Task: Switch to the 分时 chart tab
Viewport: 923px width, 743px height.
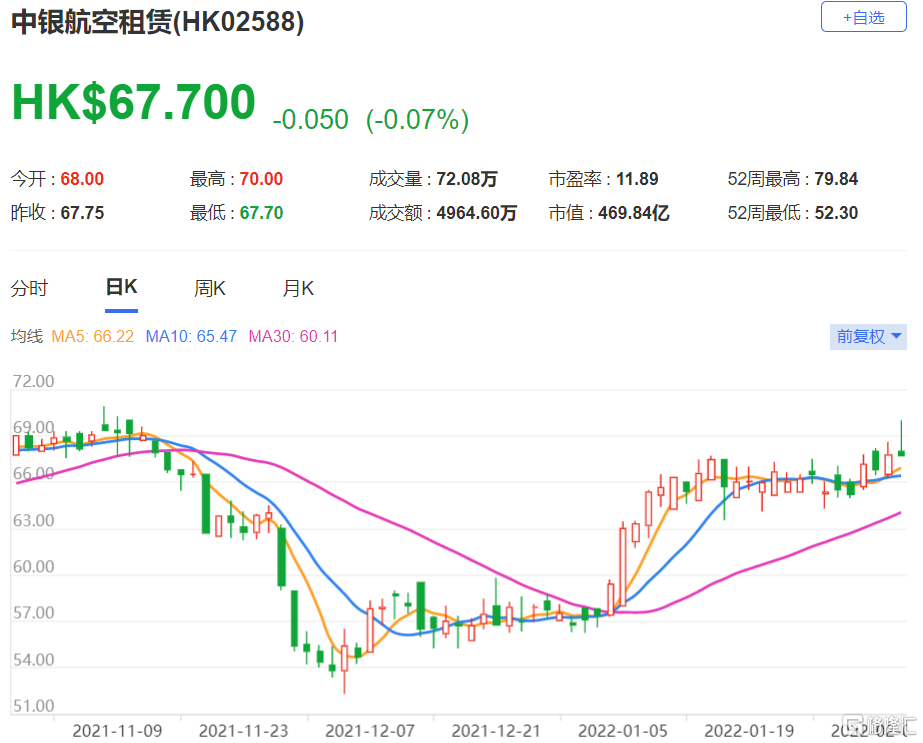Action: point(29,289)
